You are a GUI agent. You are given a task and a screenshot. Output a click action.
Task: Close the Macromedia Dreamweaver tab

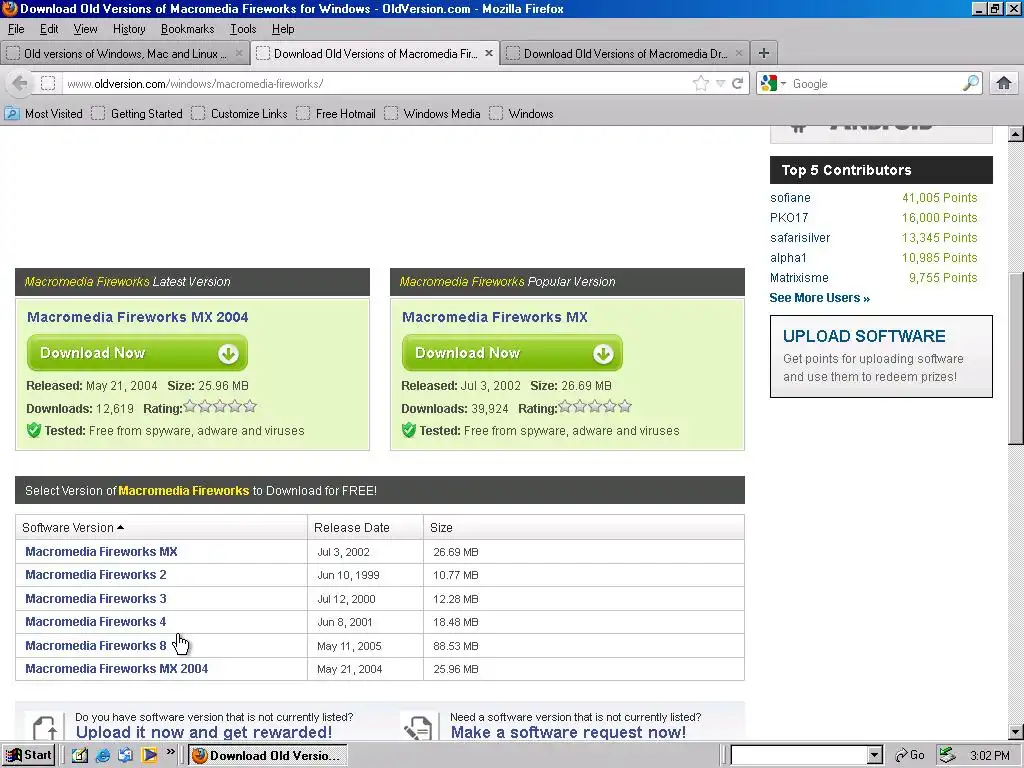739,54
